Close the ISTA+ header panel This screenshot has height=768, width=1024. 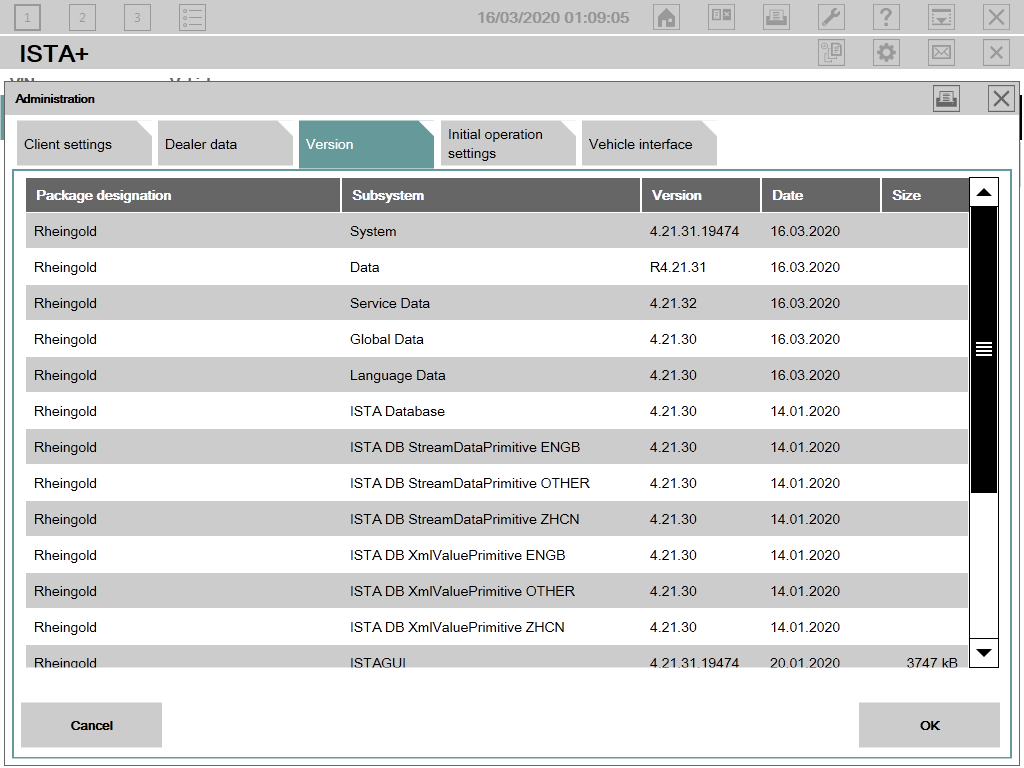point(996,52)
